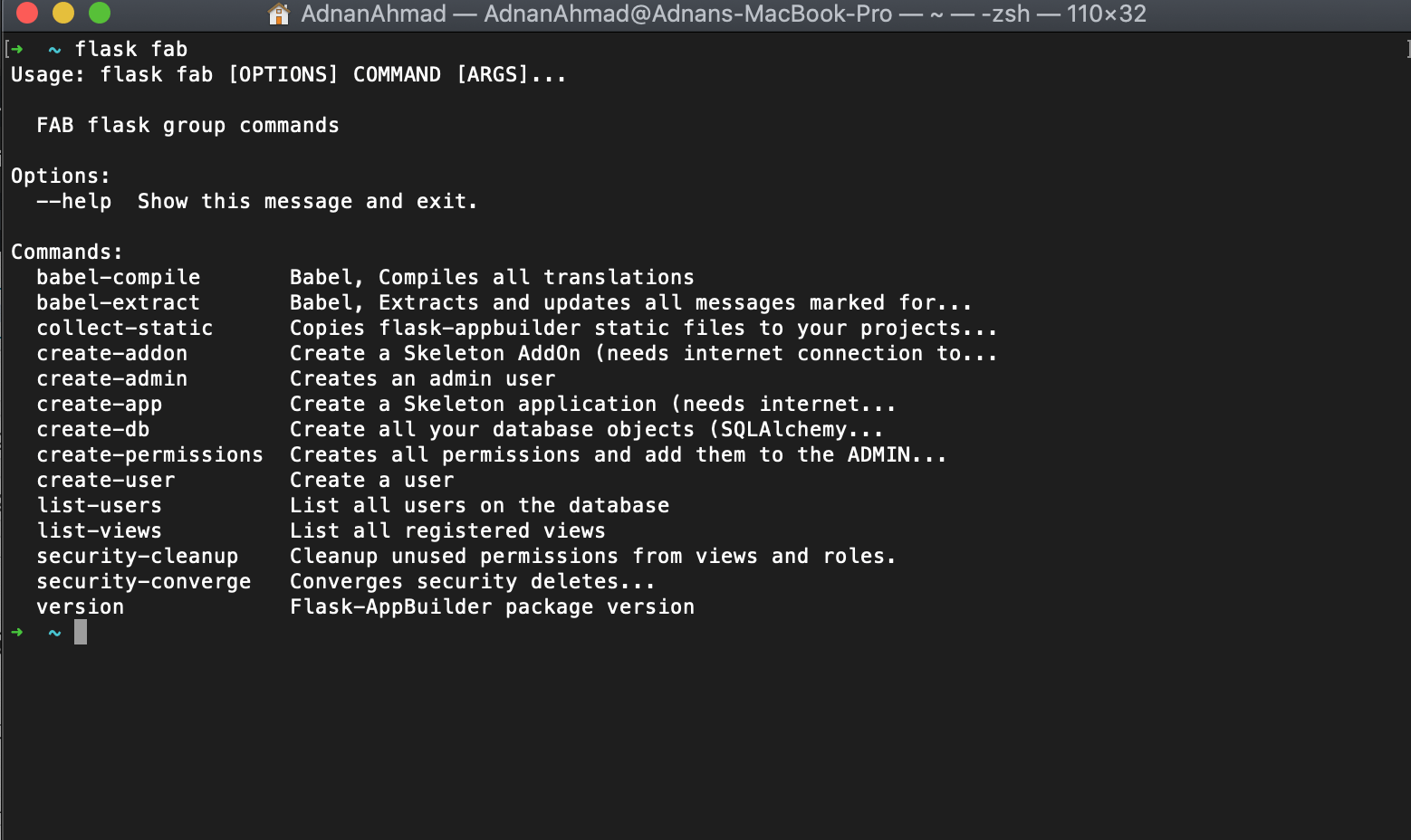Viewport: 1411px width, 840px height.
Task: Click the window title text AdnanAhmad
Action: [373, 14]
